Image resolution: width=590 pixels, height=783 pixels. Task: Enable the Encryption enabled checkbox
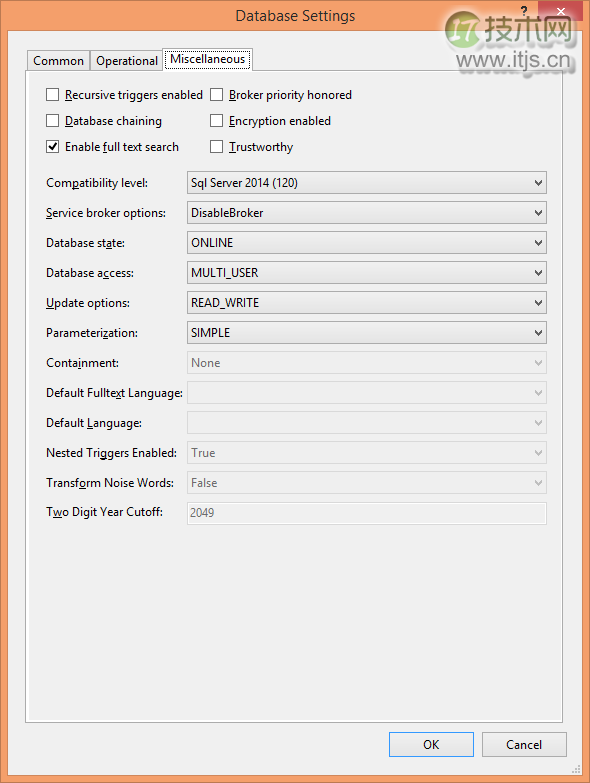(x=216, y=121)
